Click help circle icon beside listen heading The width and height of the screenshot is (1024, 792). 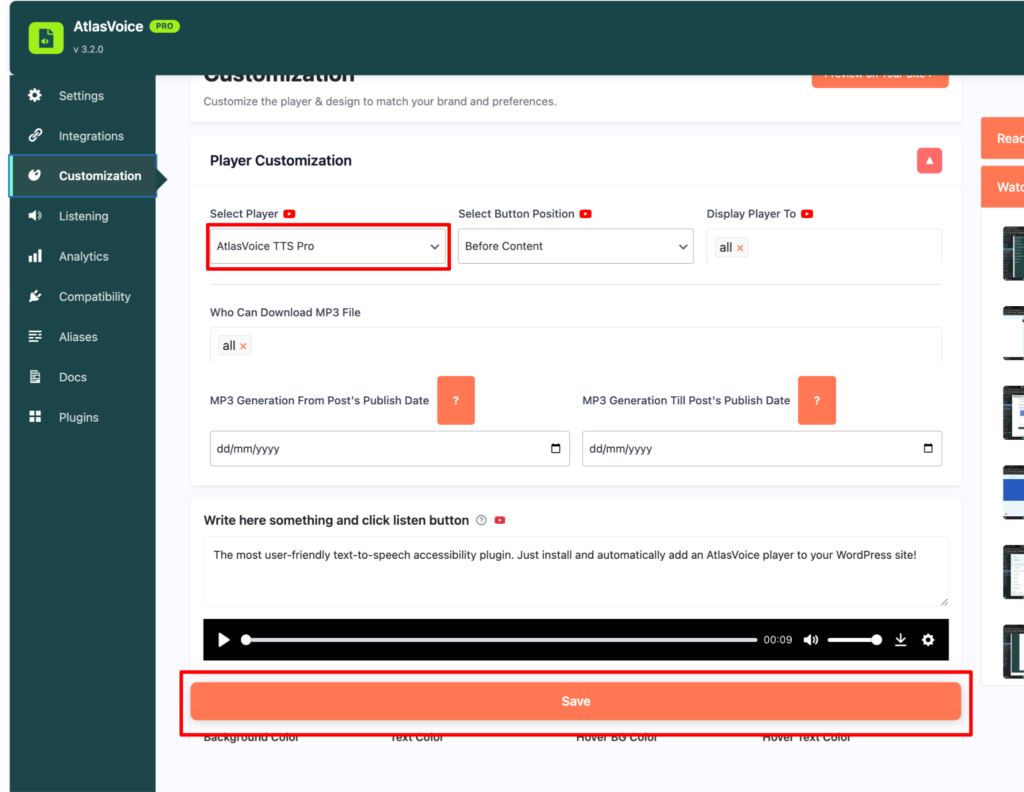tap(481, 520)
